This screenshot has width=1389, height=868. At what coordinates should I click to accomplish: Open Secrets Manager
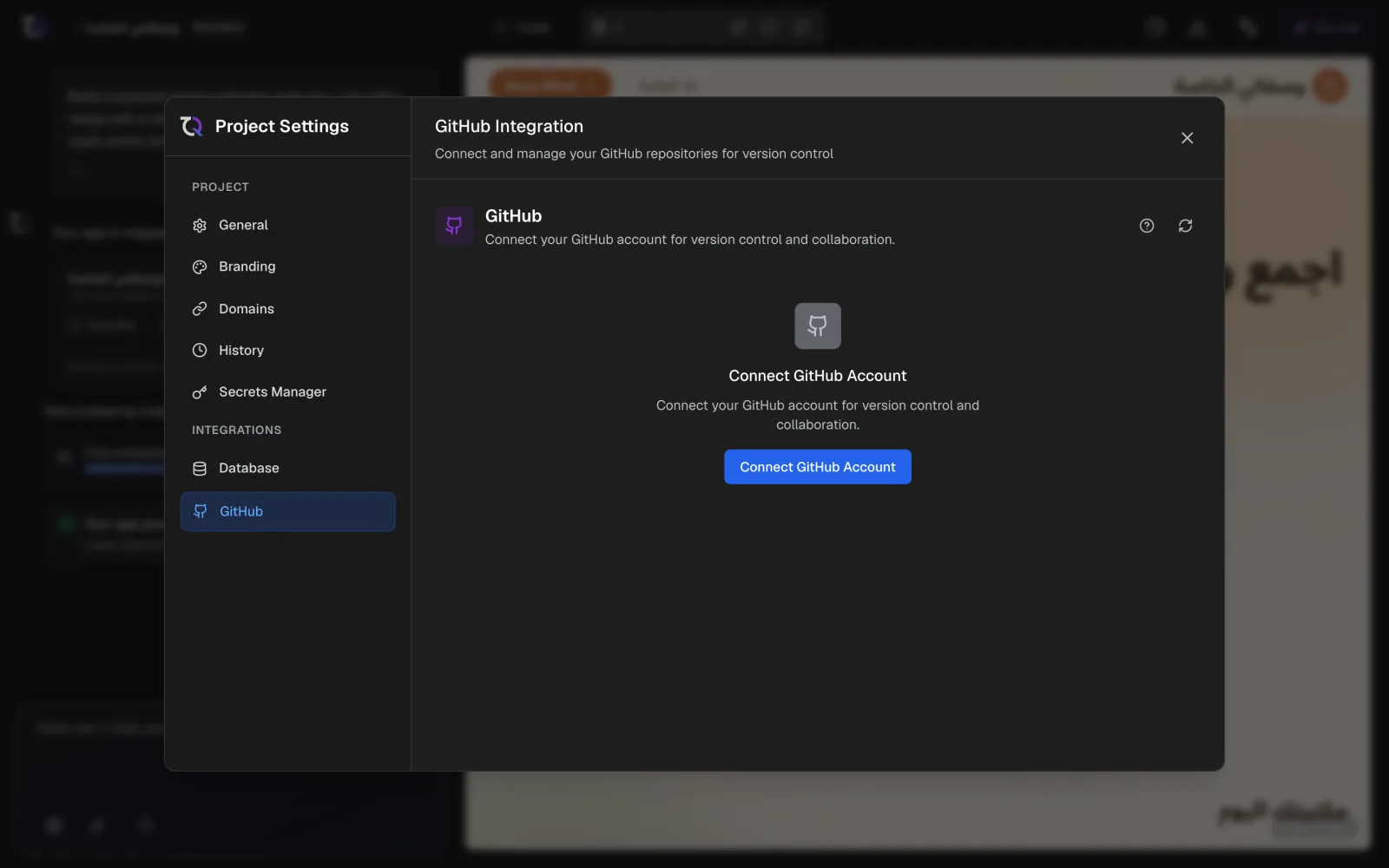287,391
